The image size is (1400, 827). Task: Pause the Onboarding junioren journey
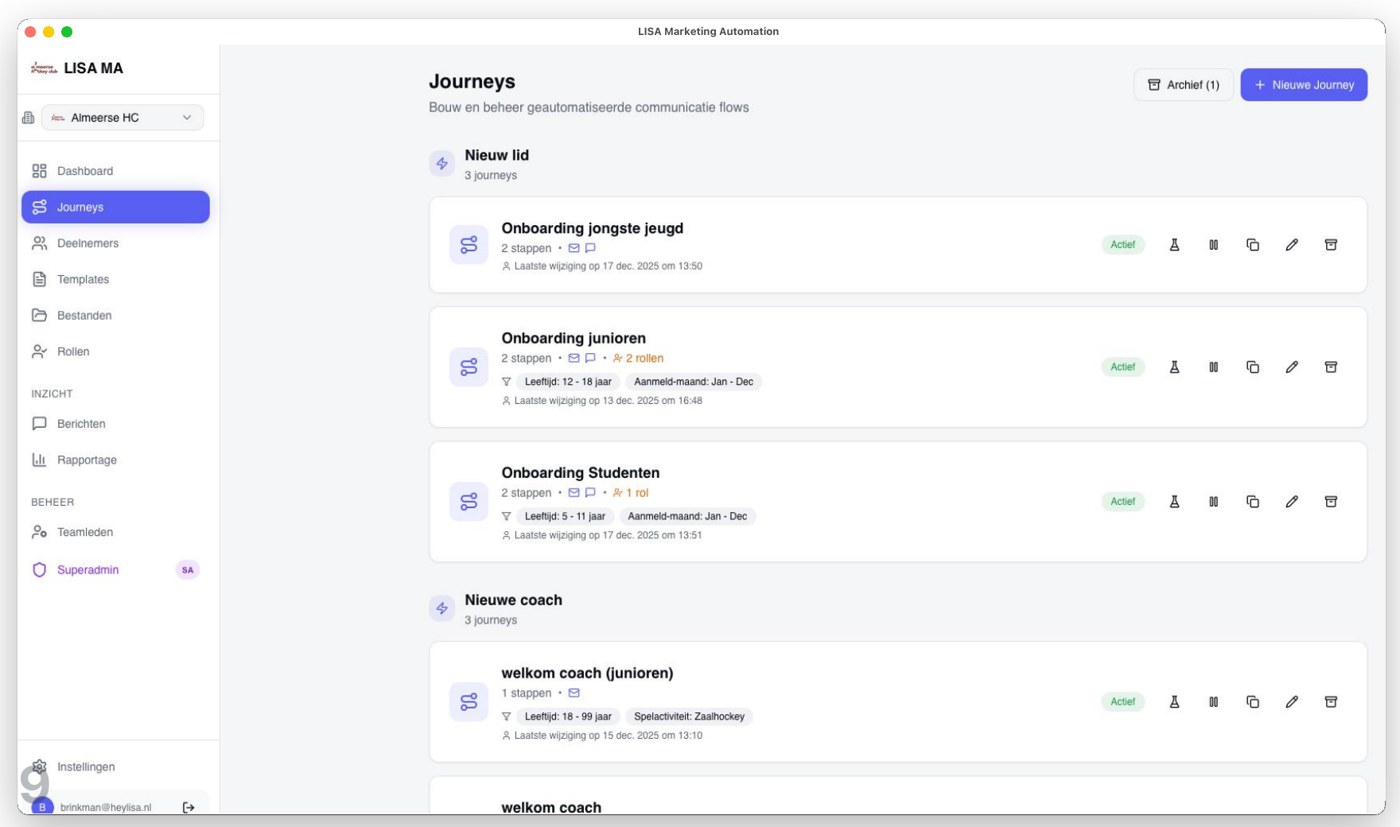pos(1213,367)
